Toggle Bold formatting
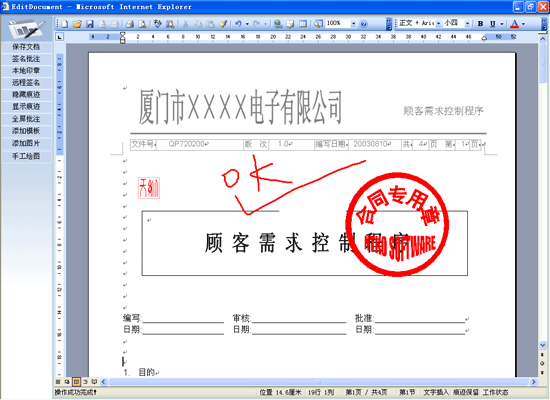Screen dimensions: 550x400 coord(481,24)
